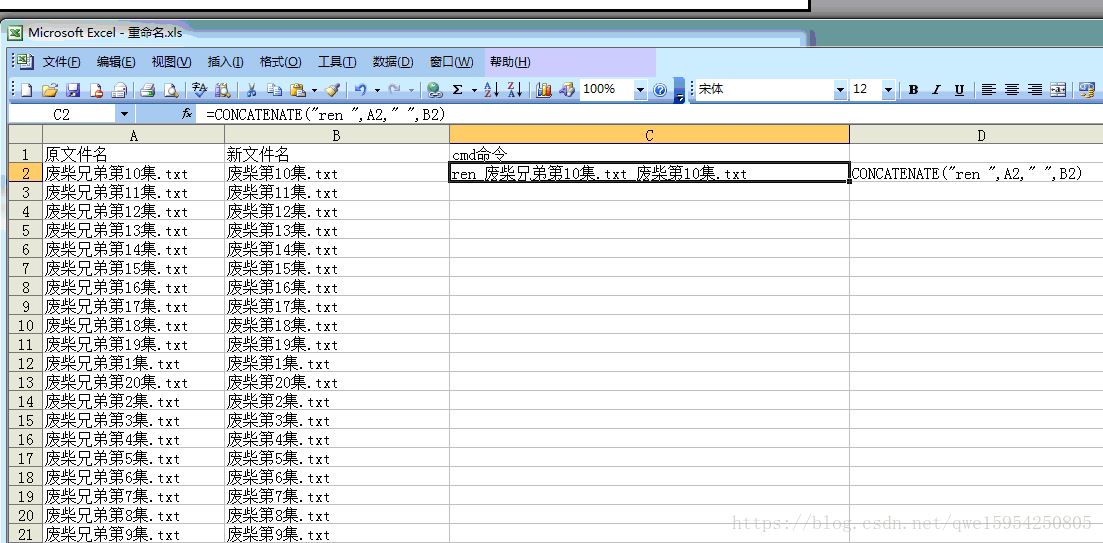Run the spelling check icon
1103x543 pixels.
(x=199, y=90)
